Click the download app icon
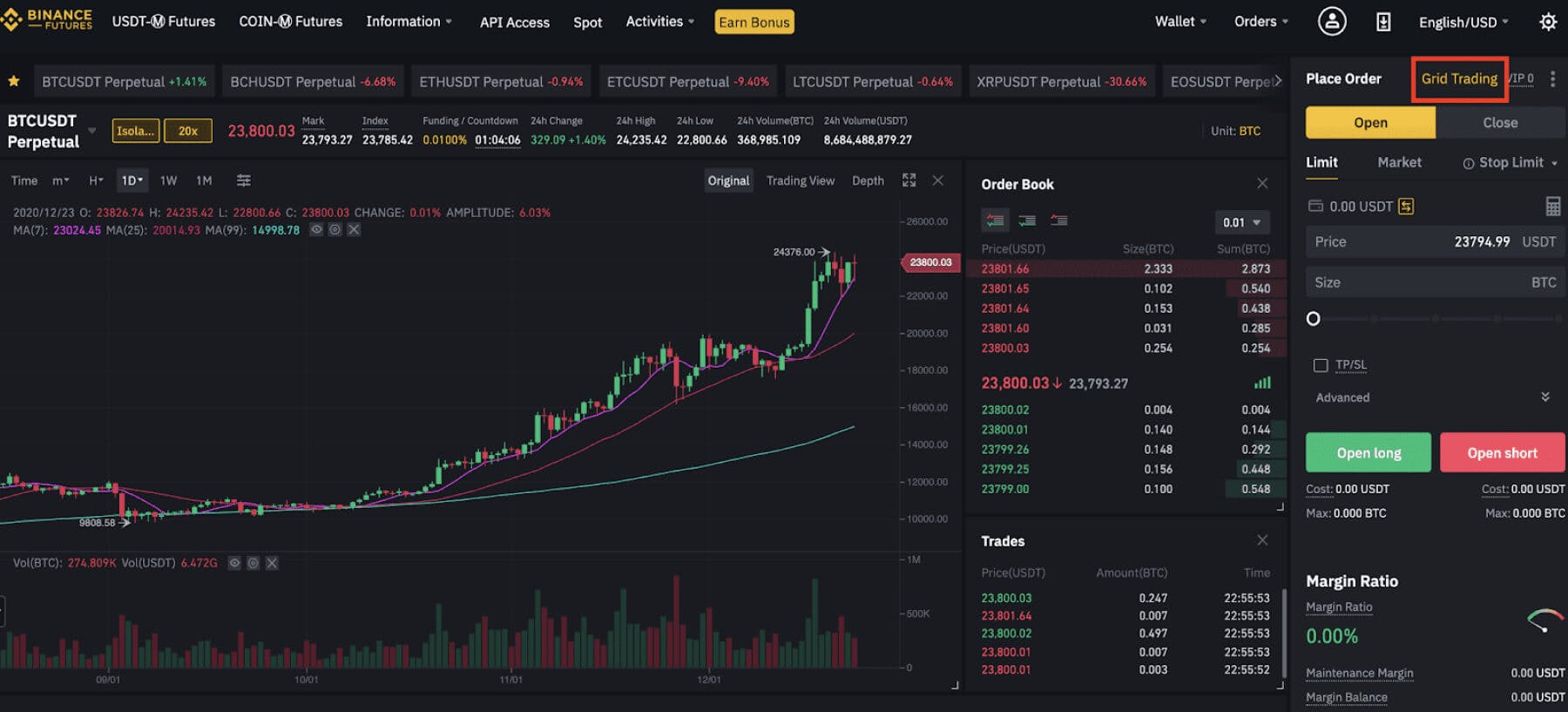 click(x=1383, y=22)
